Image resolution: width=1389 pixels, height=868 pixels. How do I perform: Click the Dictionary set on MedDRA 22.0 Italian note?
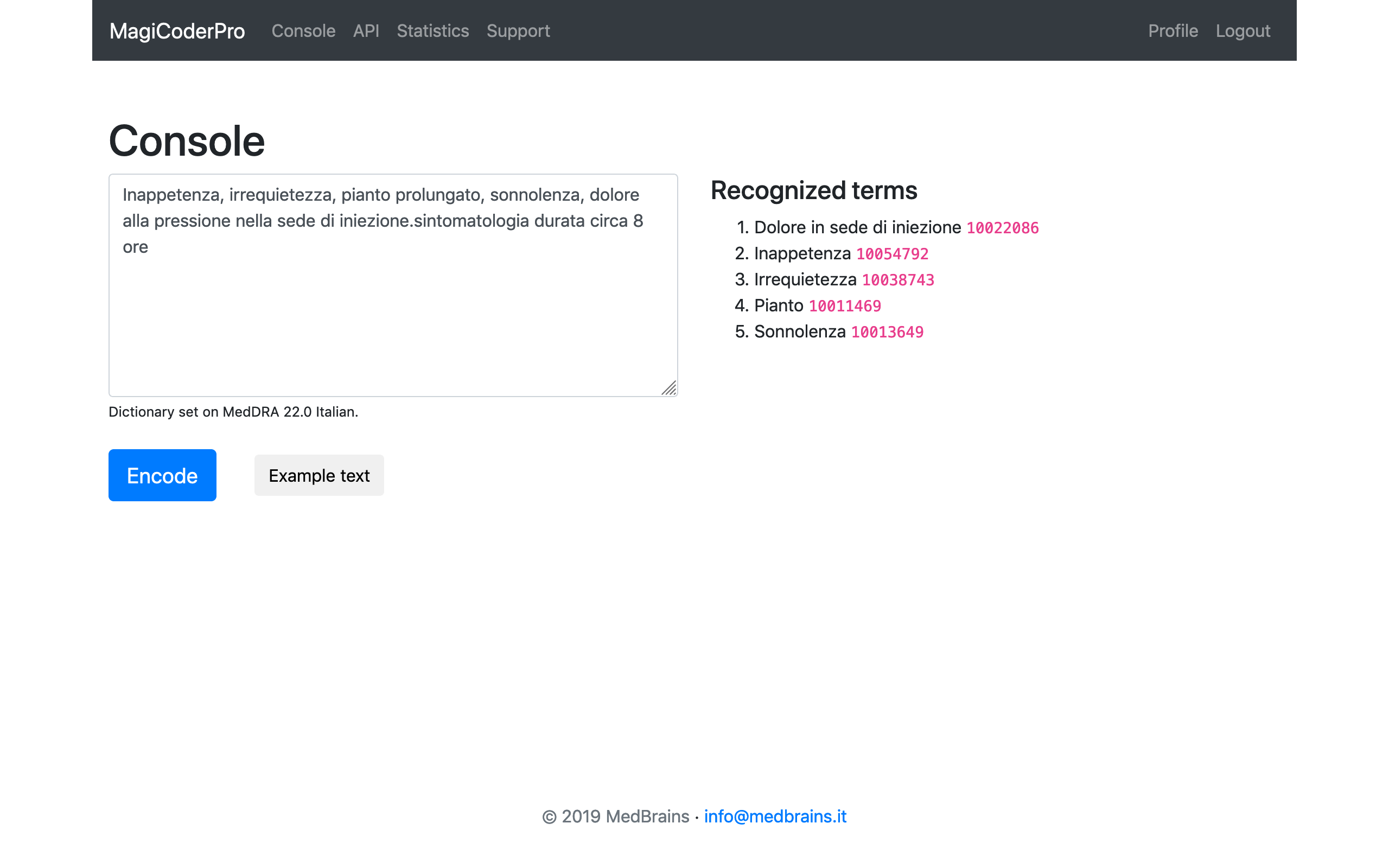click(233, 412)
